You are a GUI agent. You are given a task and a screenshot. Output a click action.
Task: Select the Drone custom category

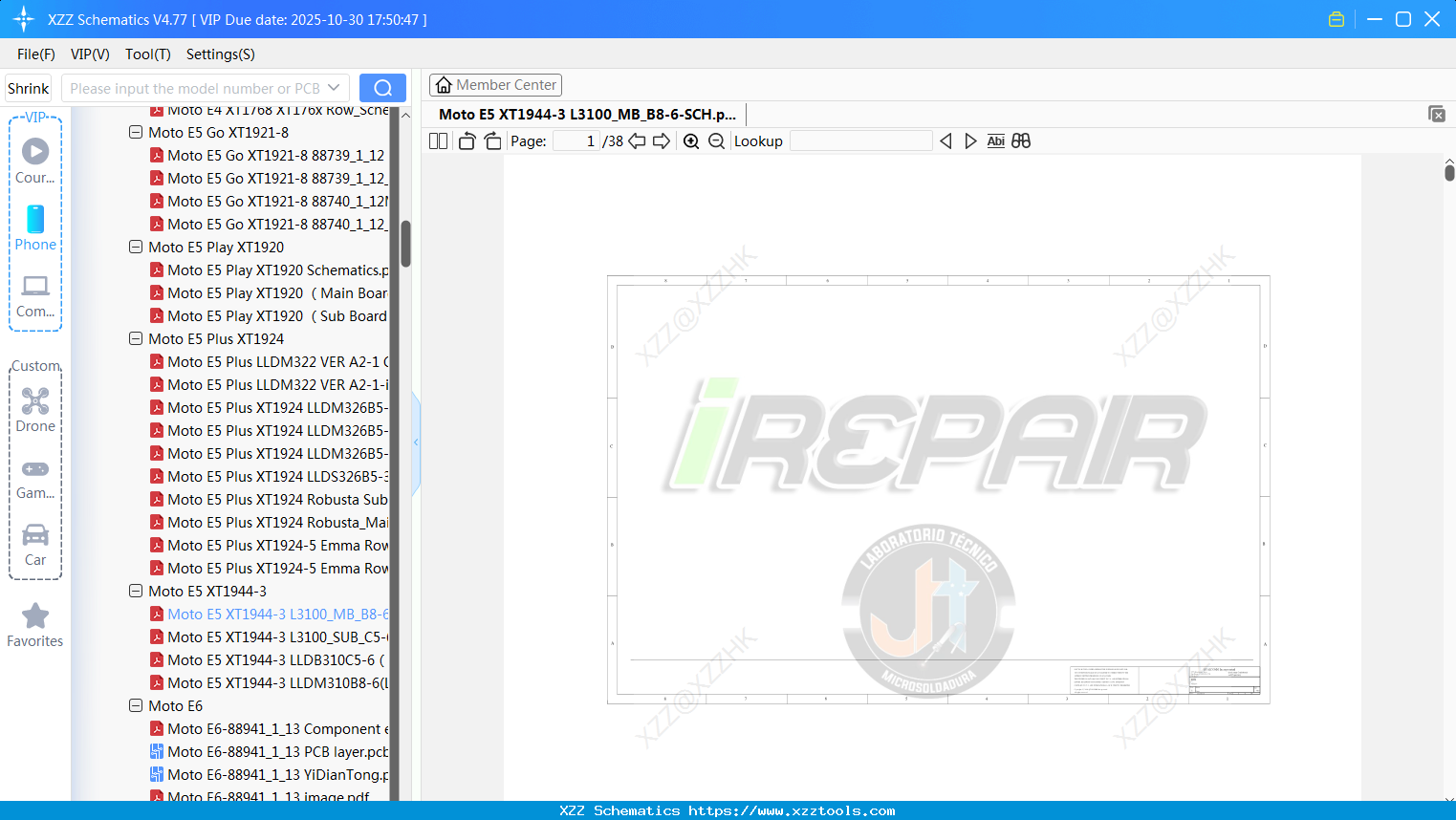[35, 410]
